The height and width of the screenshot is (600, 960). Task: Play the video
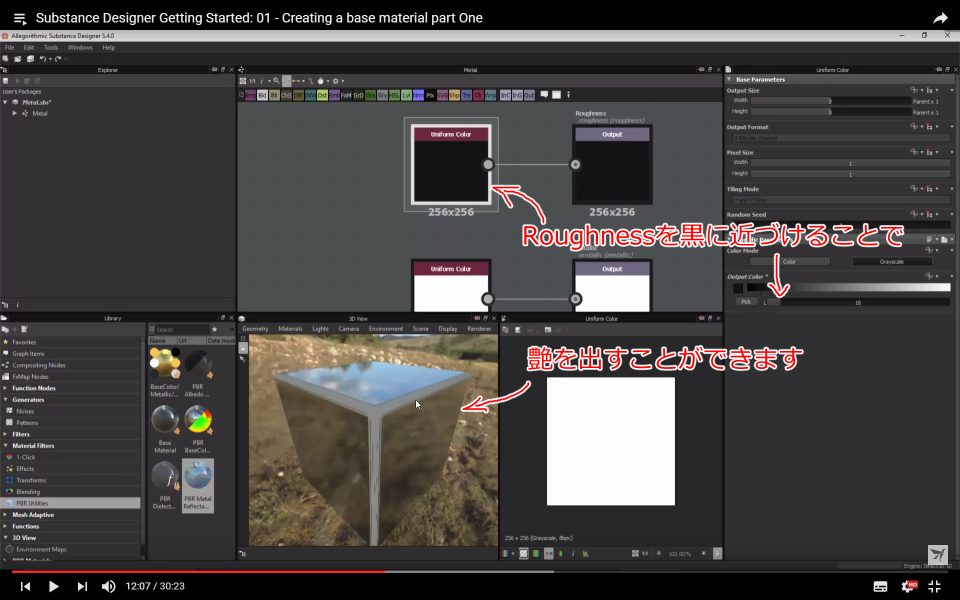click(x=53, y=587)
